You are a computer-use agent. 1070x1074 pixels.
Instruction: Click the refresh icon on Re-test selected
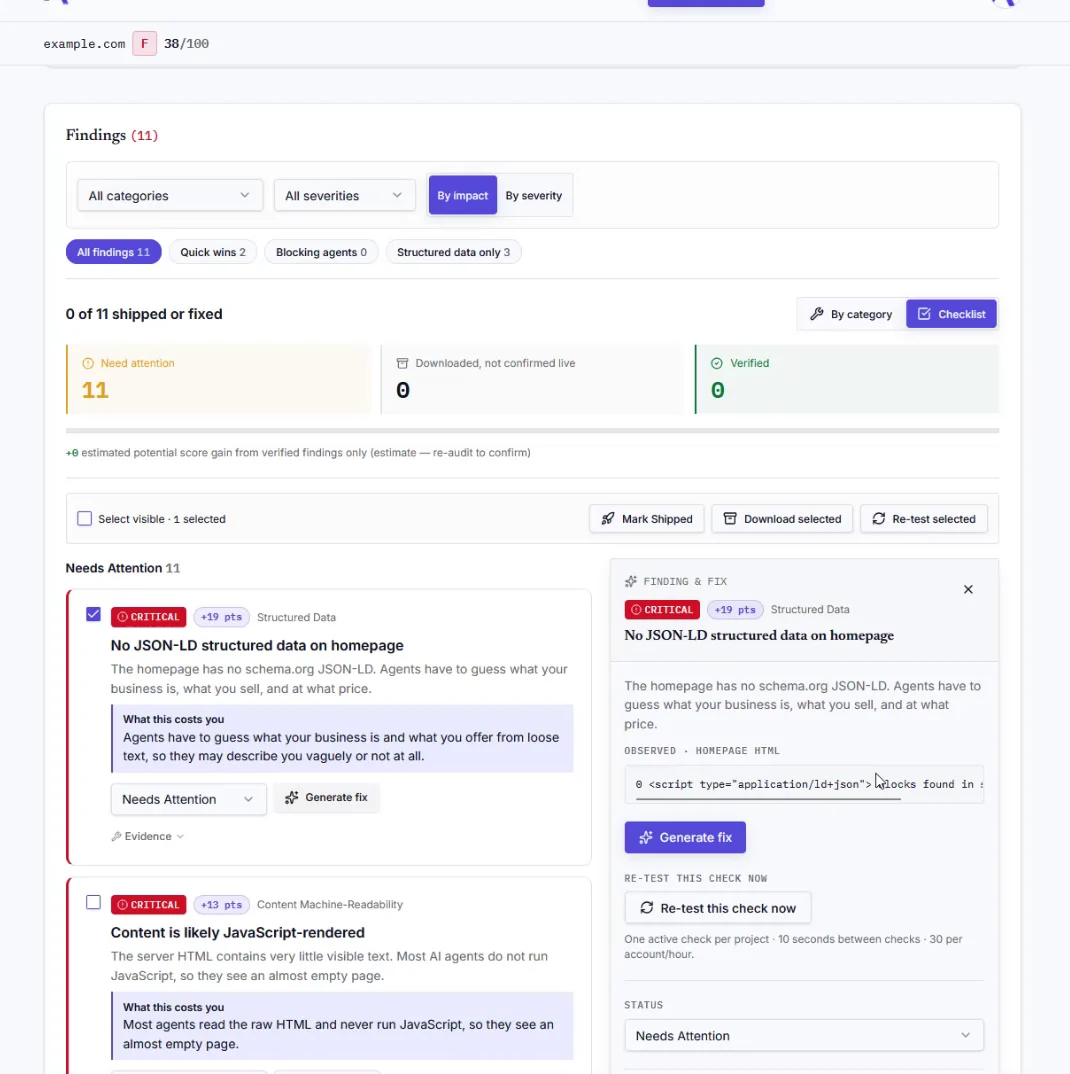[879, 519]
